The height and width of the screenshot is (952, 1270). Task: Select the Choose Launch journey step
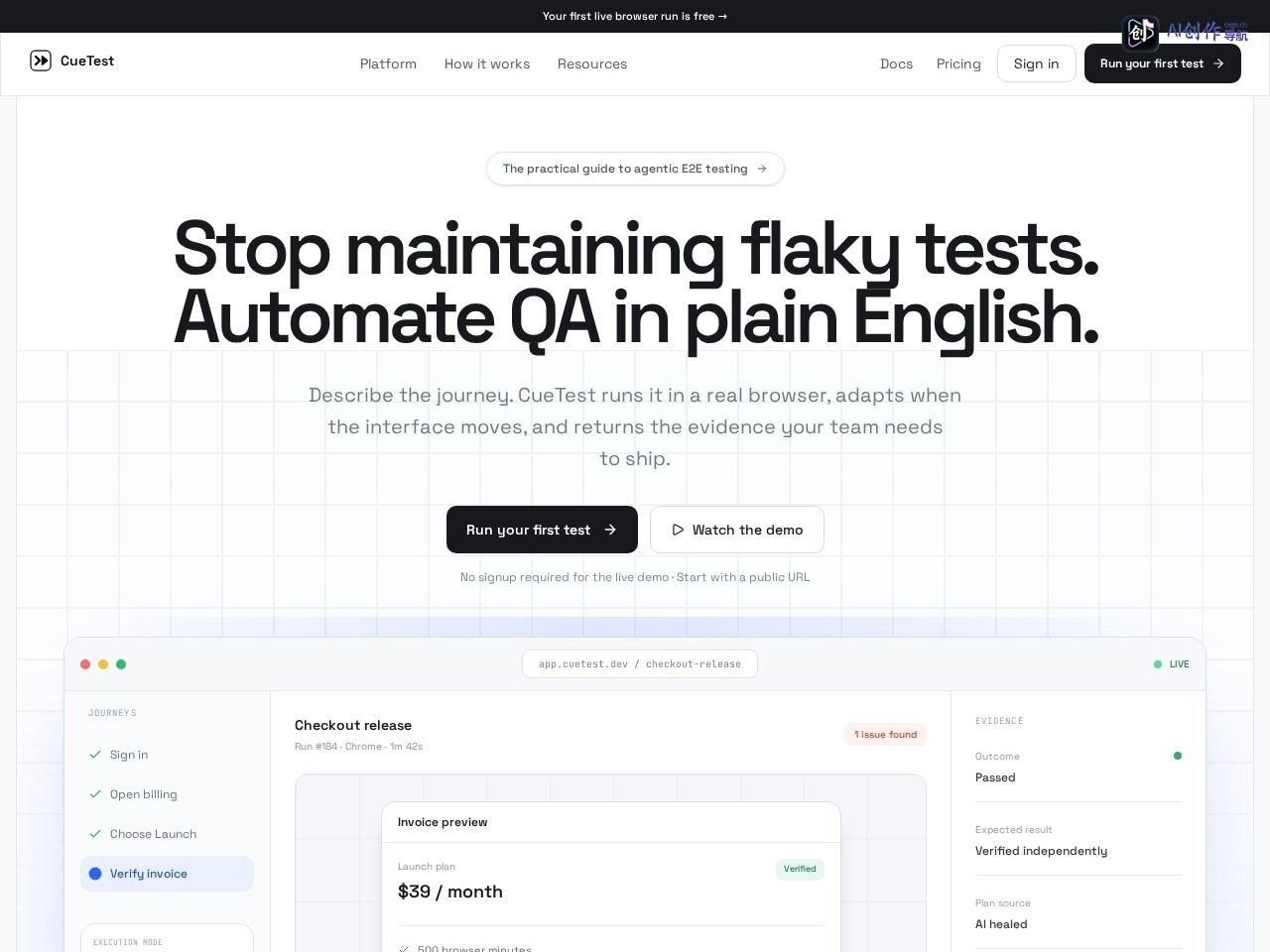pyautogui.click(x=167, y=834)
